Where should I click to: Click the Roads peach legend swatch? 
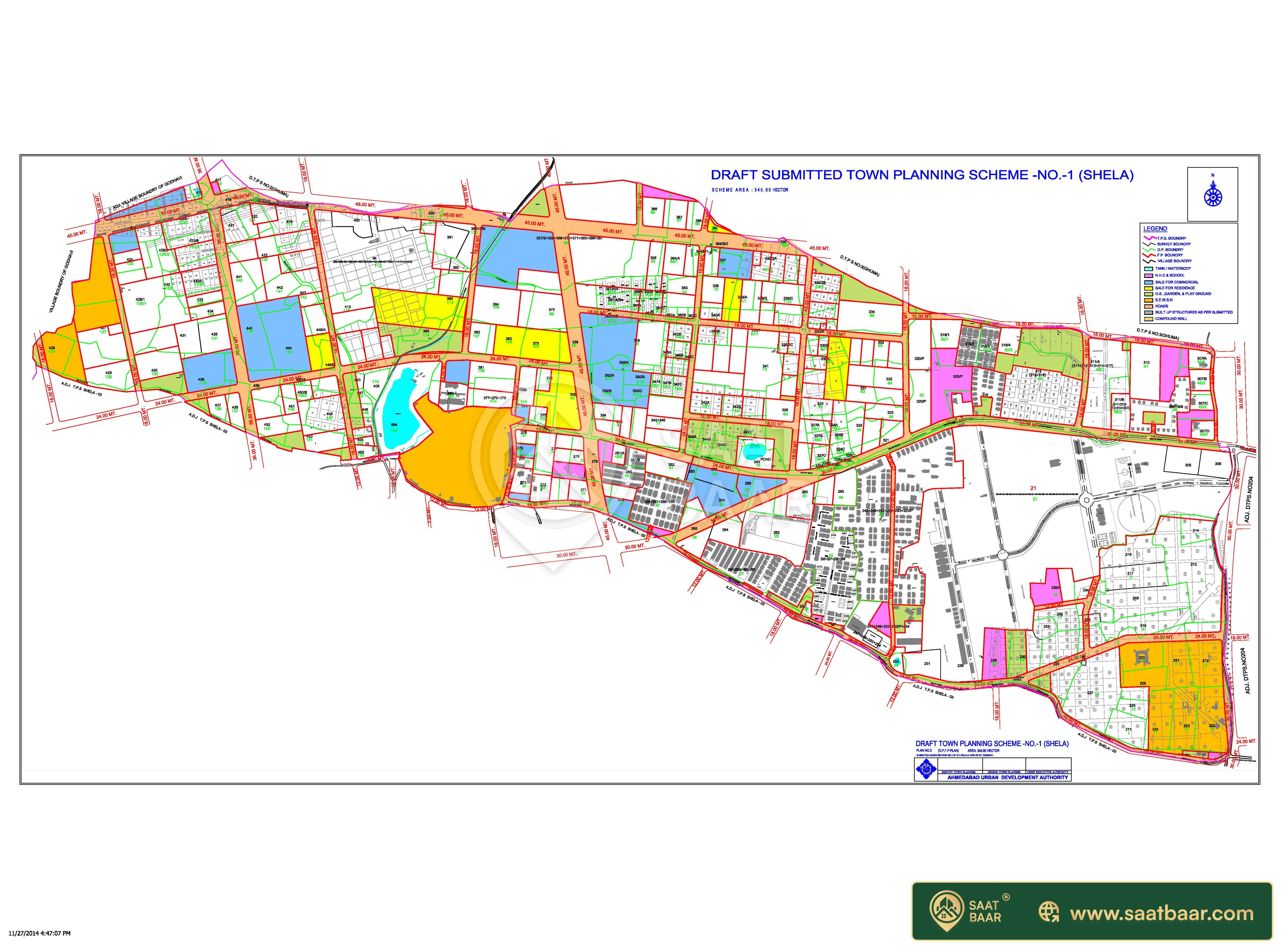coord(1148,307)
